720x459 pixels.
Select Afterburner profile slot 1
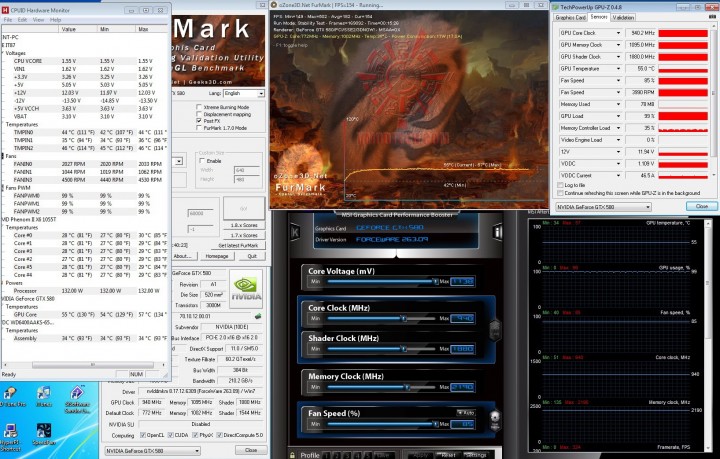pos(326,455)
